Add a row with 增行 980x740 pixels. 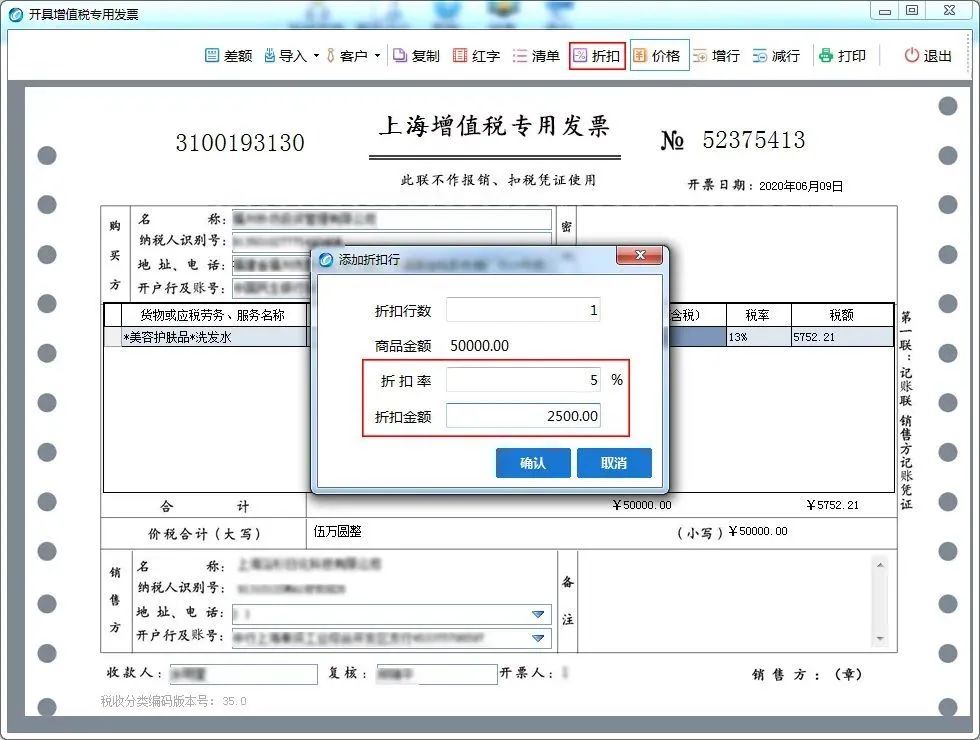[717, 56]
